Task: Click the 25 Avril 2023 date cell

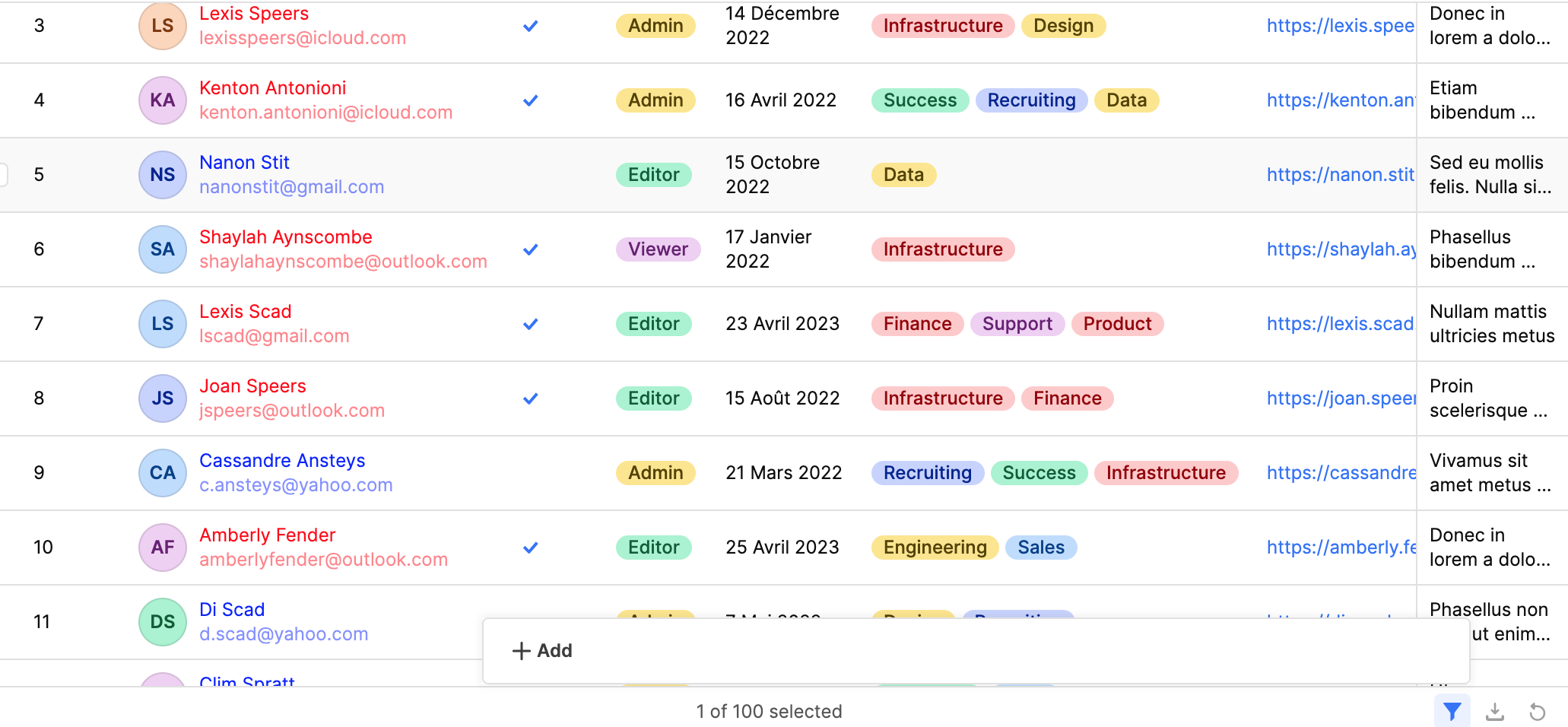Action: tap(782, 548)
